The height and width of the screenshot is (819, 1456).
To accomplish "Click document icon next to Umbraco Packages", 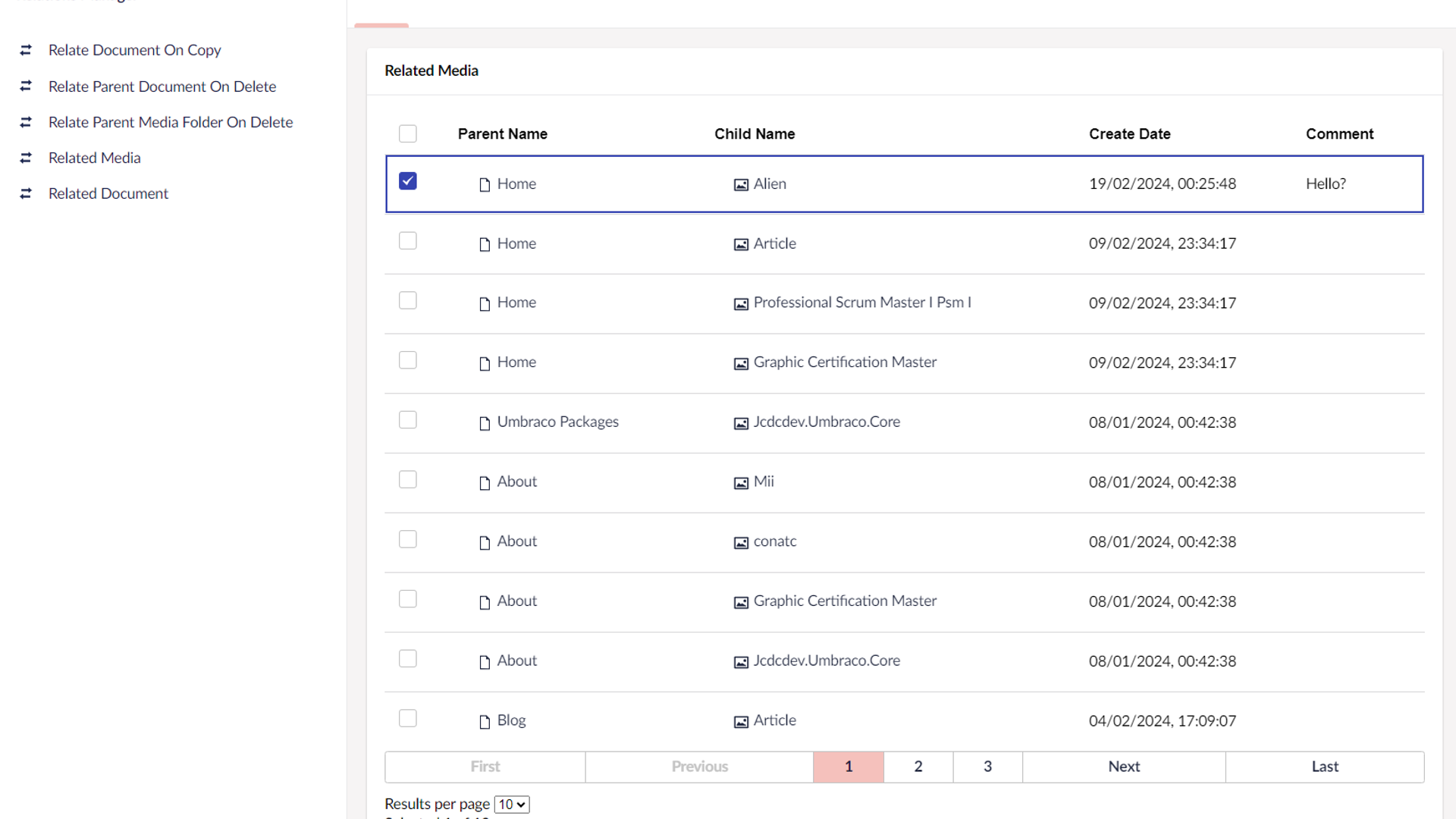I will click(x=485, y=423).
